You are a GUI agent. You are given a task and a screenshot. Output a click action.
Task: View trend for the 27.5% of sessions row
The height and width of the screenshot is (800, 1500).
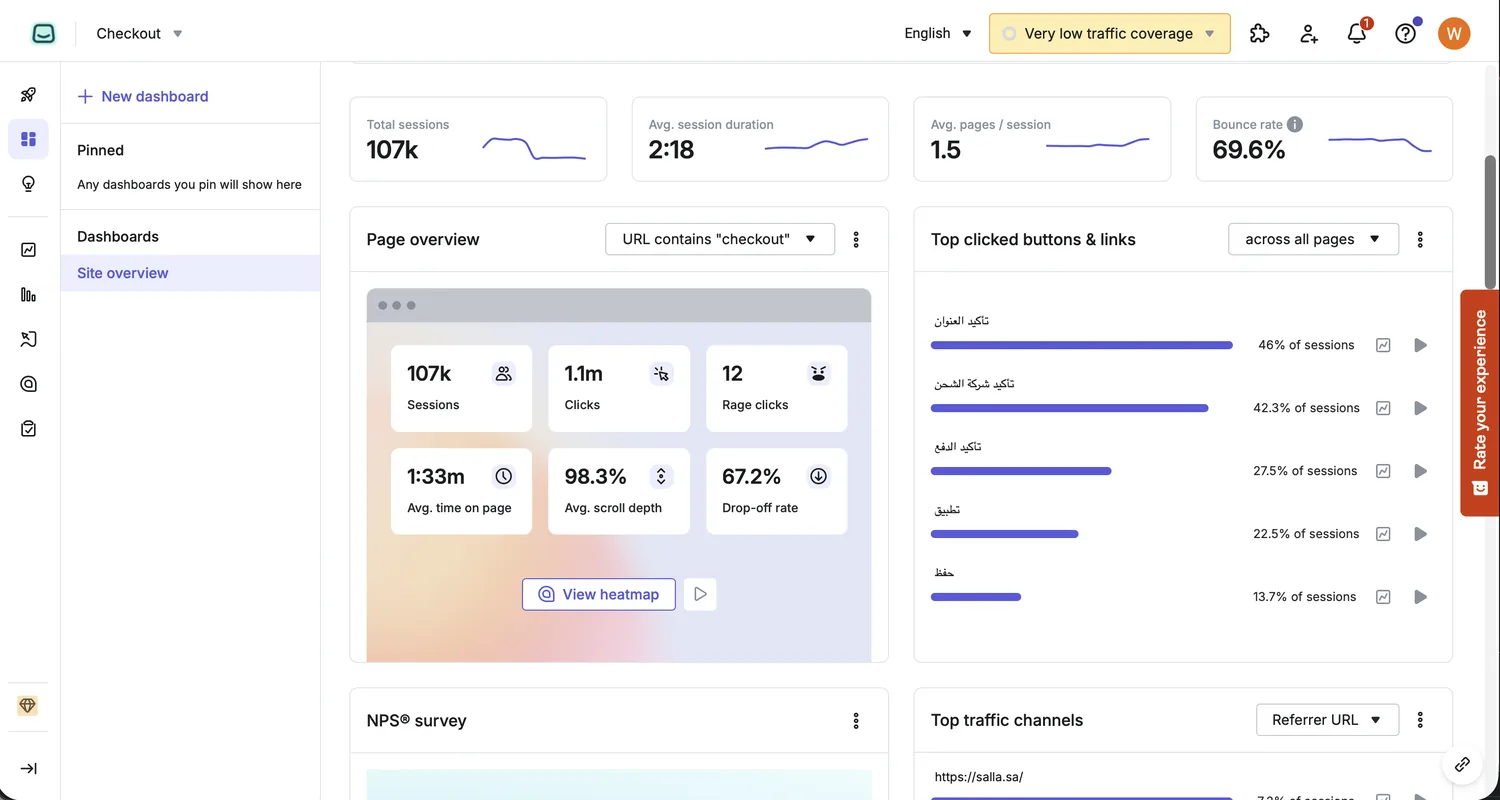(1383, 471)
